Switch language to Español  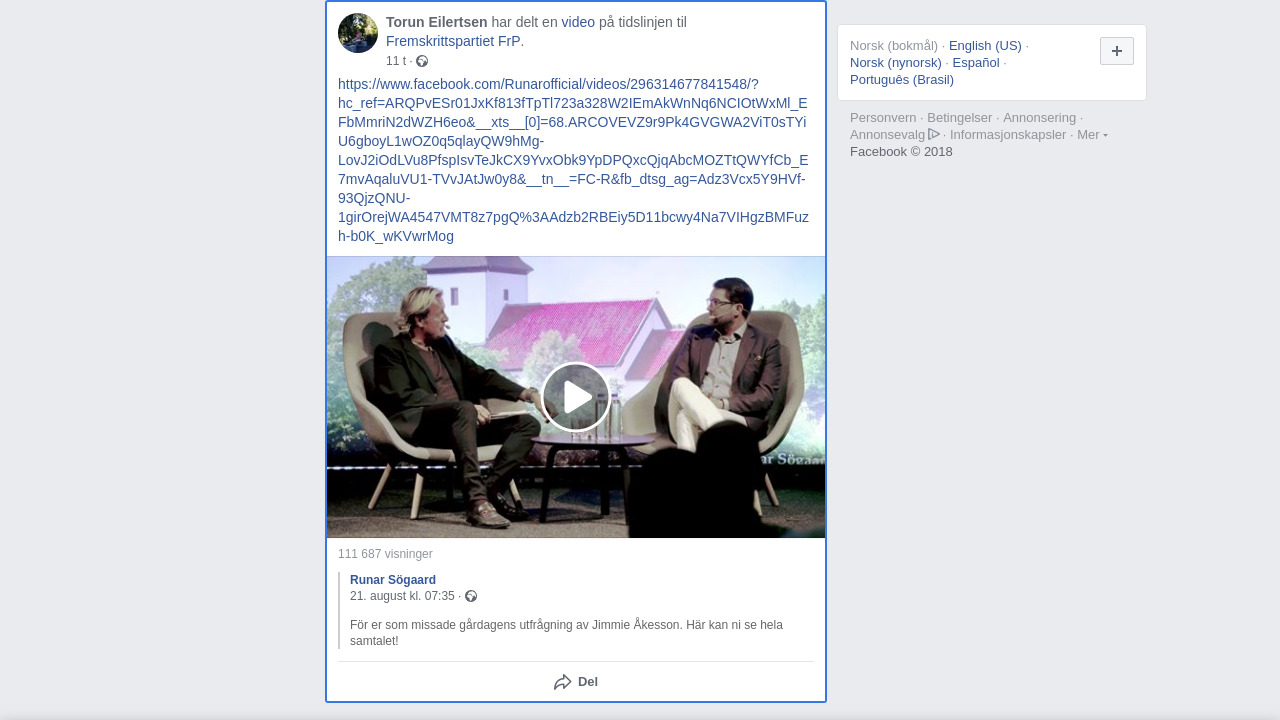tap(976, 62)
